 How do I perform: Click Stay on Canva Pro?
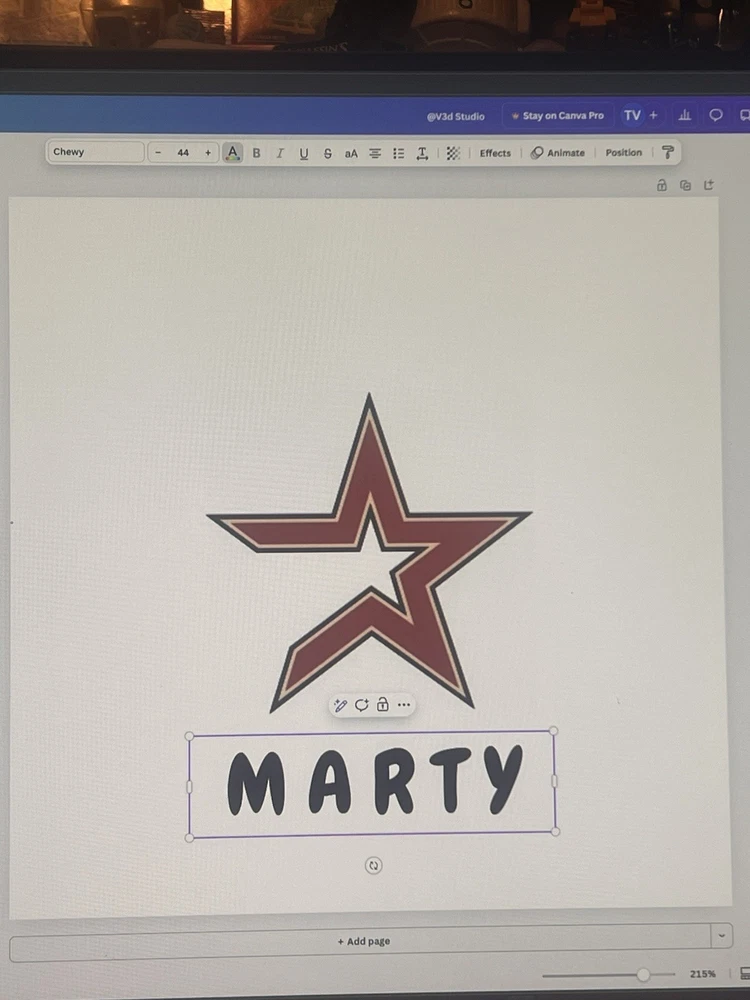(557, 116)
